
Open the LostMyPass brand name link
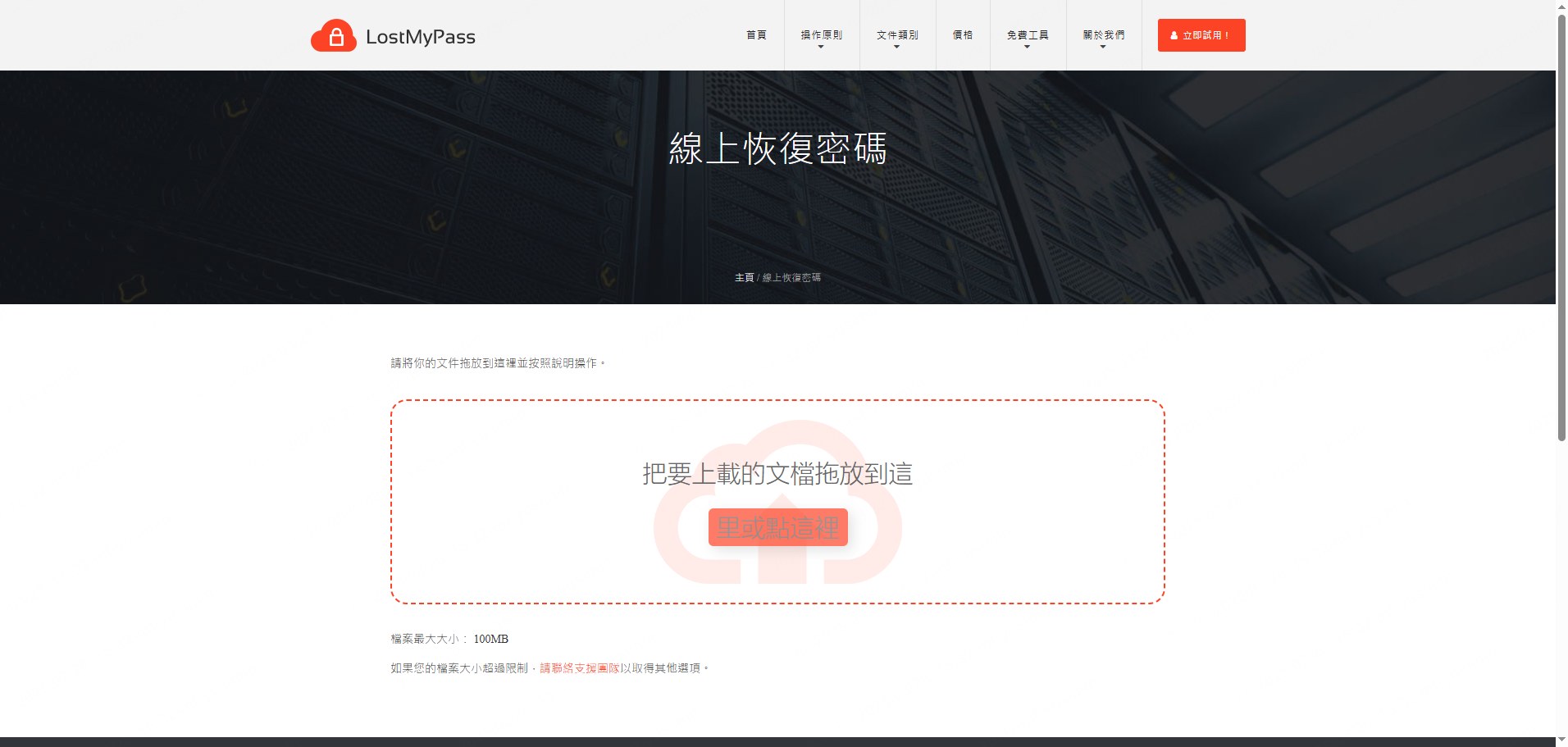tap(421, 37)
